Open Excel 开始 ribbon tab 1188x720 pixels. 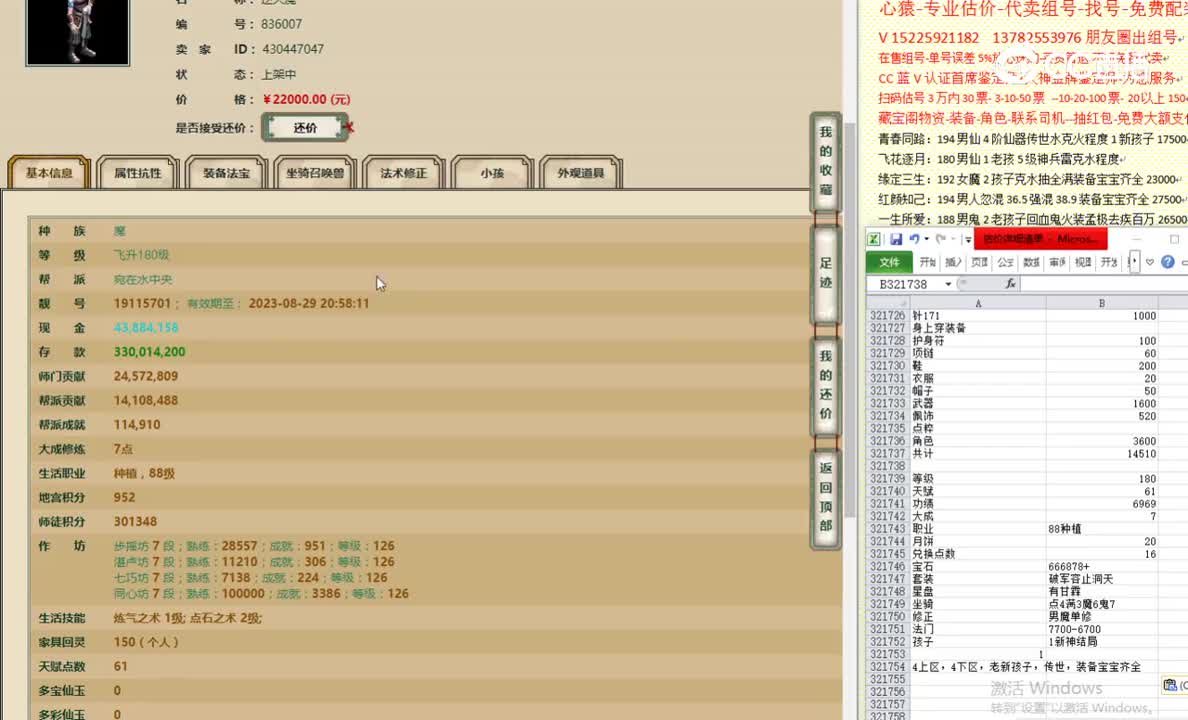coord(927,262)
